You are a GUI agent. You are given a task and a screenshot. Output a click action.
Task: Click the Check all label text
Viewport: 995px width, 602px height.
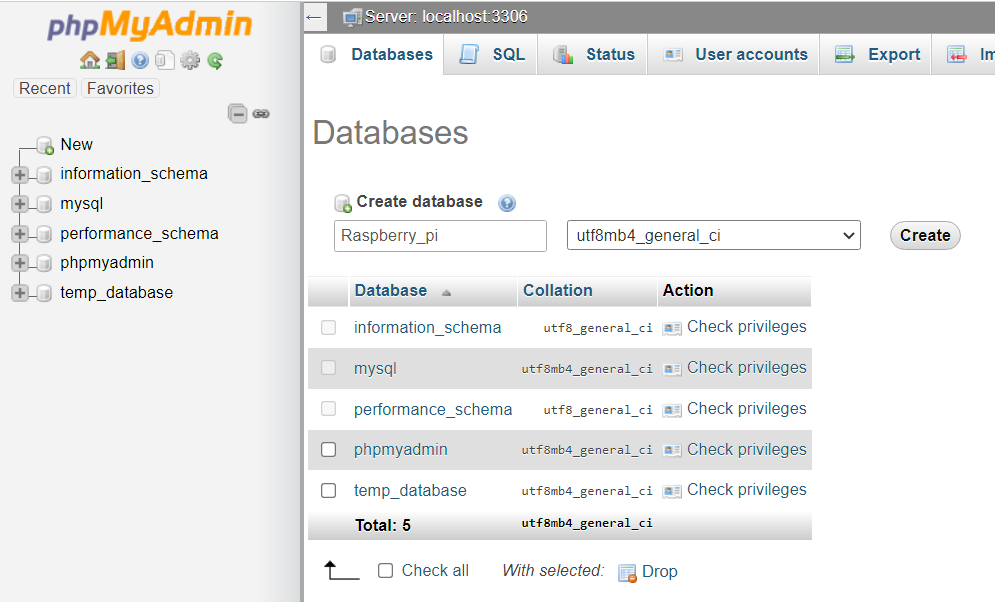click(x=435, y=570)
